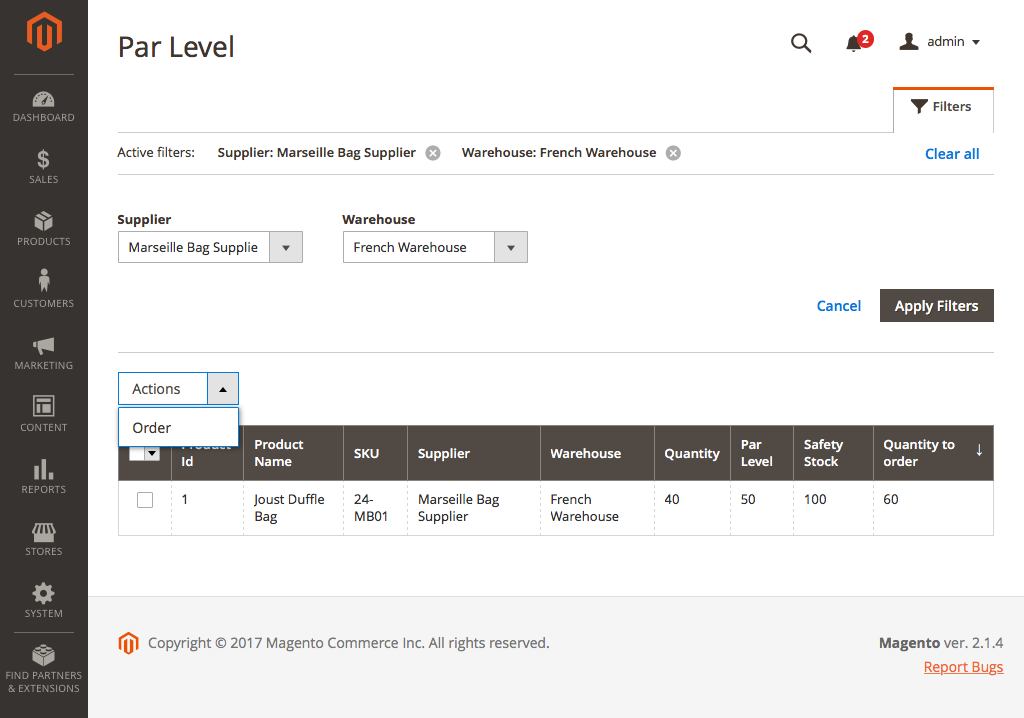Open Find Partners & Extensions
The height and width of the screenshot is (718, 1024).
click(x=44, y=669)
